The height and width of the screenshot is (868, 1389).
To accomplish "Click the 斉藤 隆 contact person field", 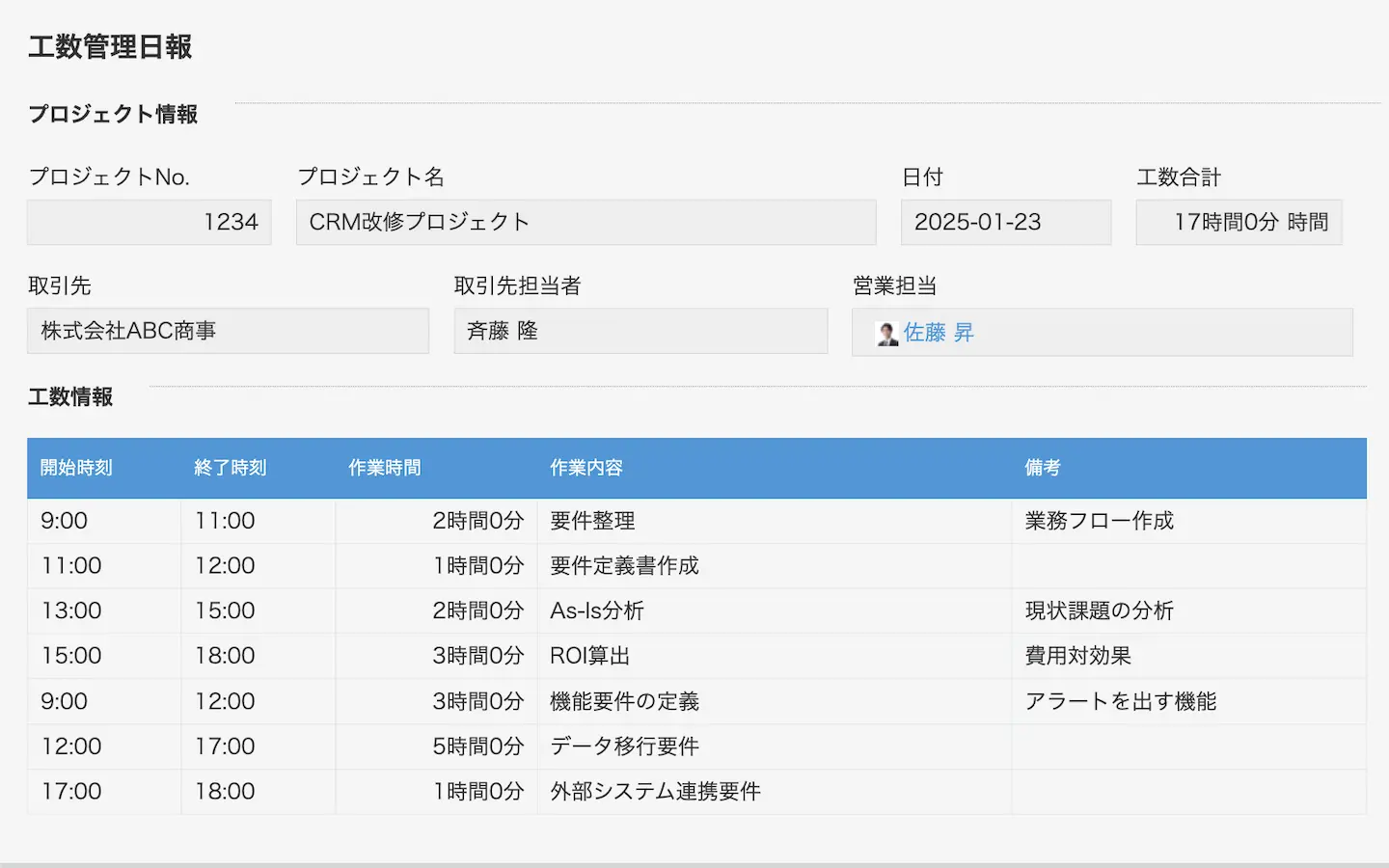I will click(x=640, y=331).
